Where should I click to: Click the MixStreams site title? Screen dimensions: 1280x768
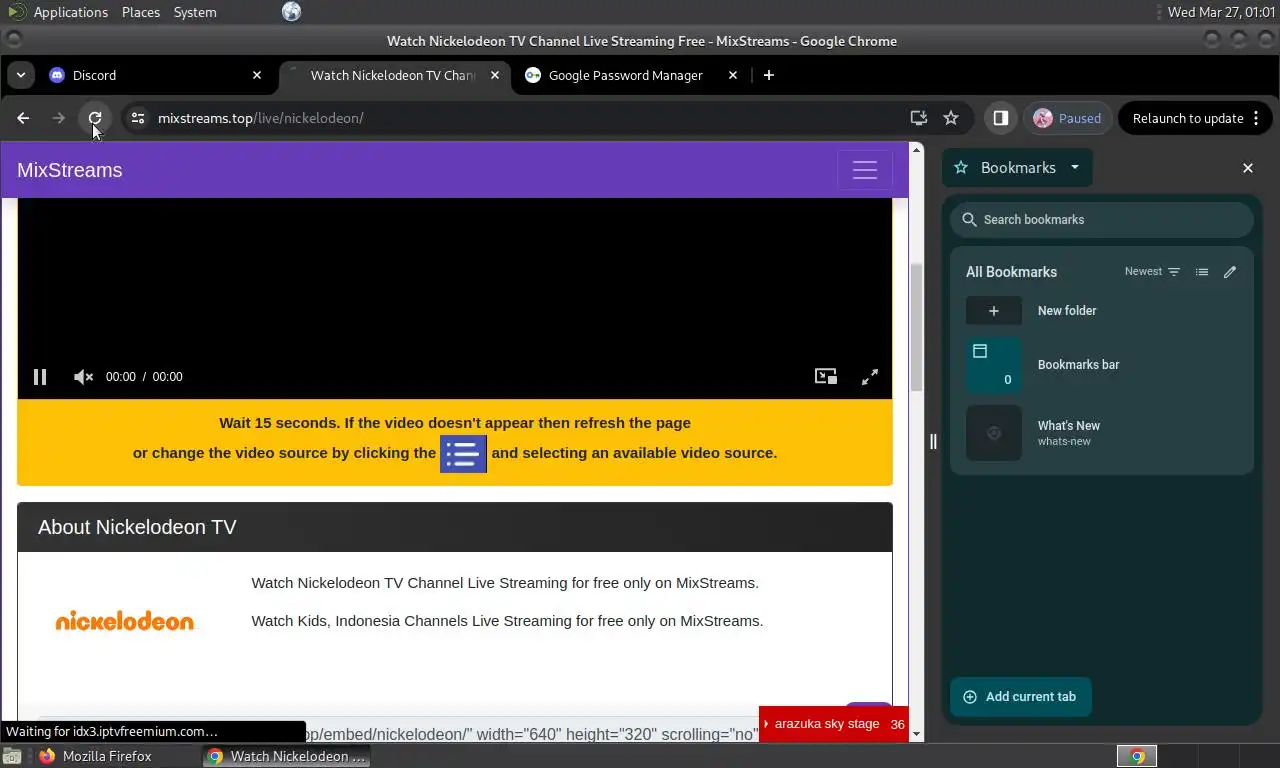[x=70, y=170]
